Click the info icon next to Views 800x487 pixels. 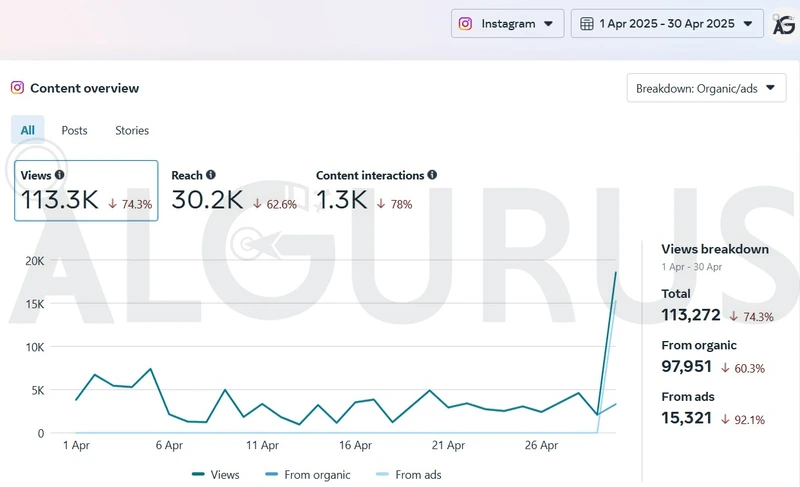coord(60,174)
